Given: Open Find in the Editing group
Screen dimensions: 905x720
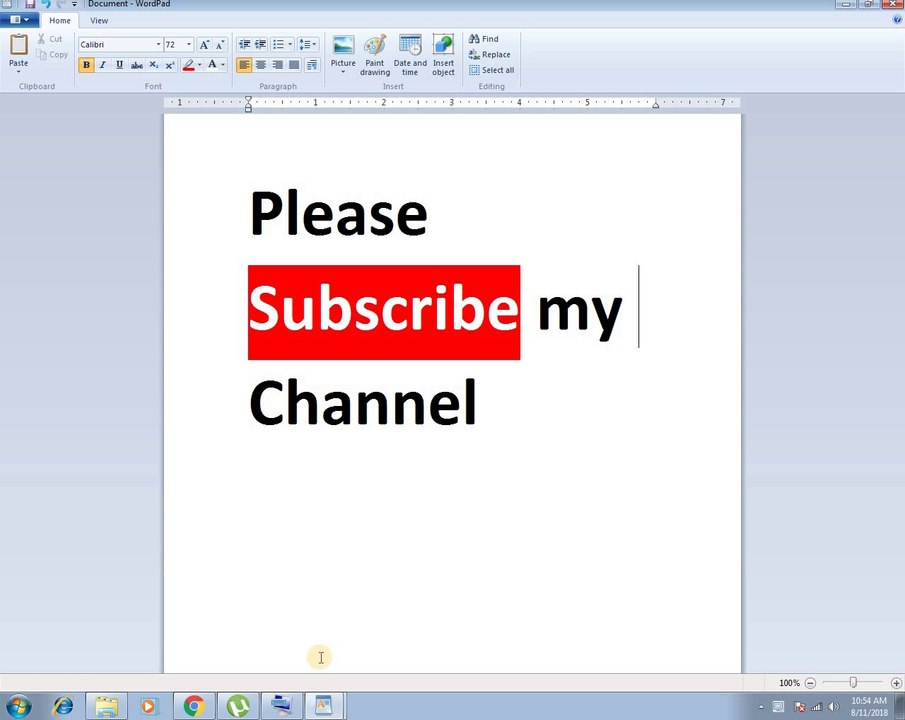Looking at the screenshot, I should [484, 39].
